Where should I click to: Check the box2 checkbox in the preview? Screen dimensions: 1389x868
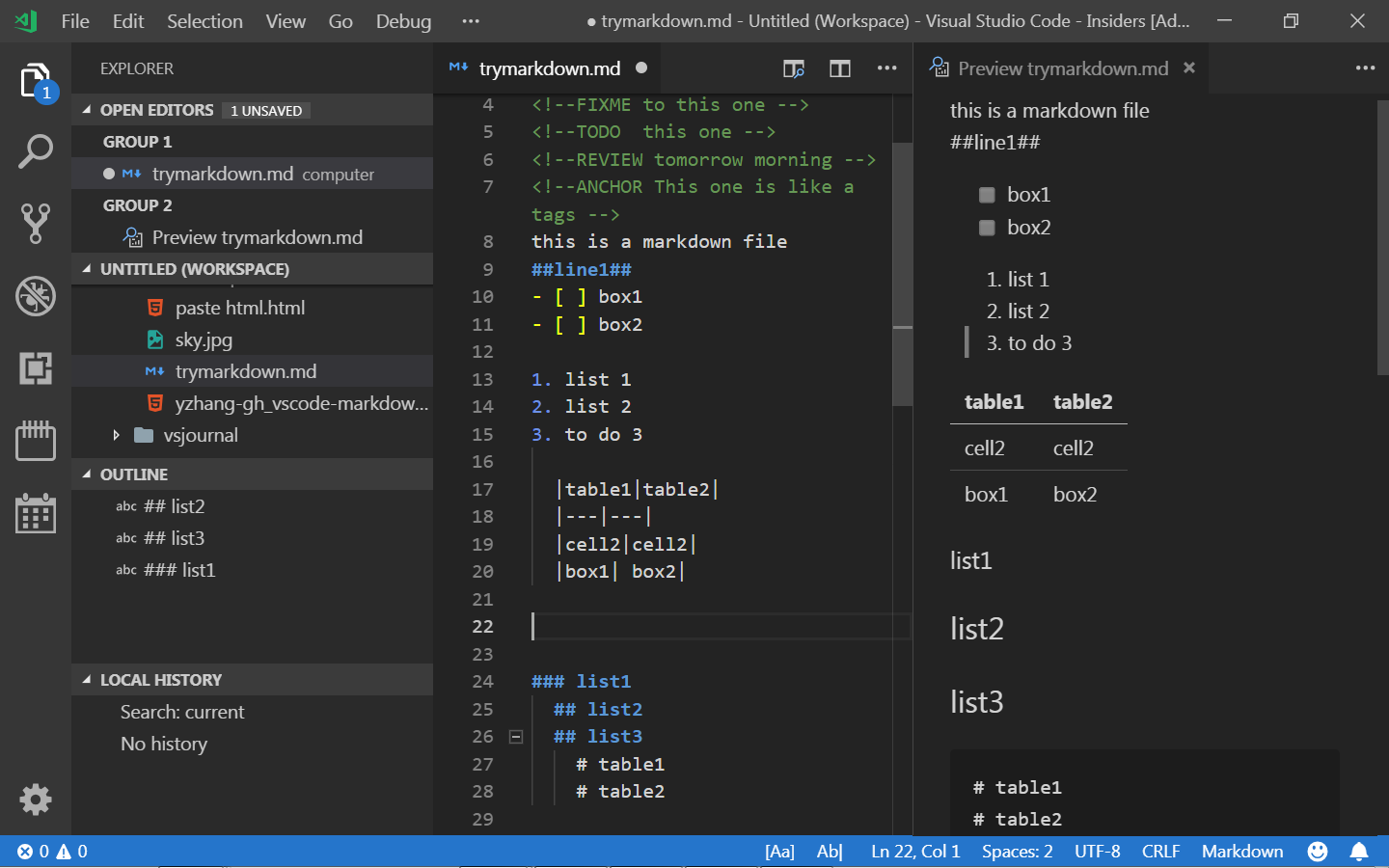[x=987, y=227]
